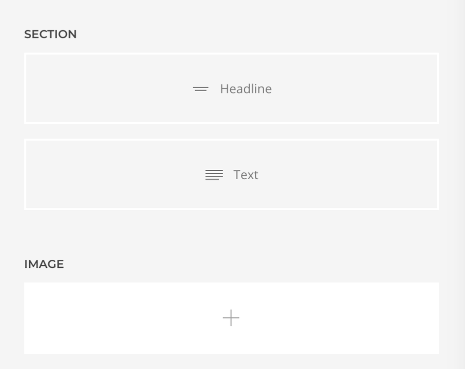This screenshot has width=465, height=369.
Task: Insert a new image via plus sign
Action: click(231, 318)
